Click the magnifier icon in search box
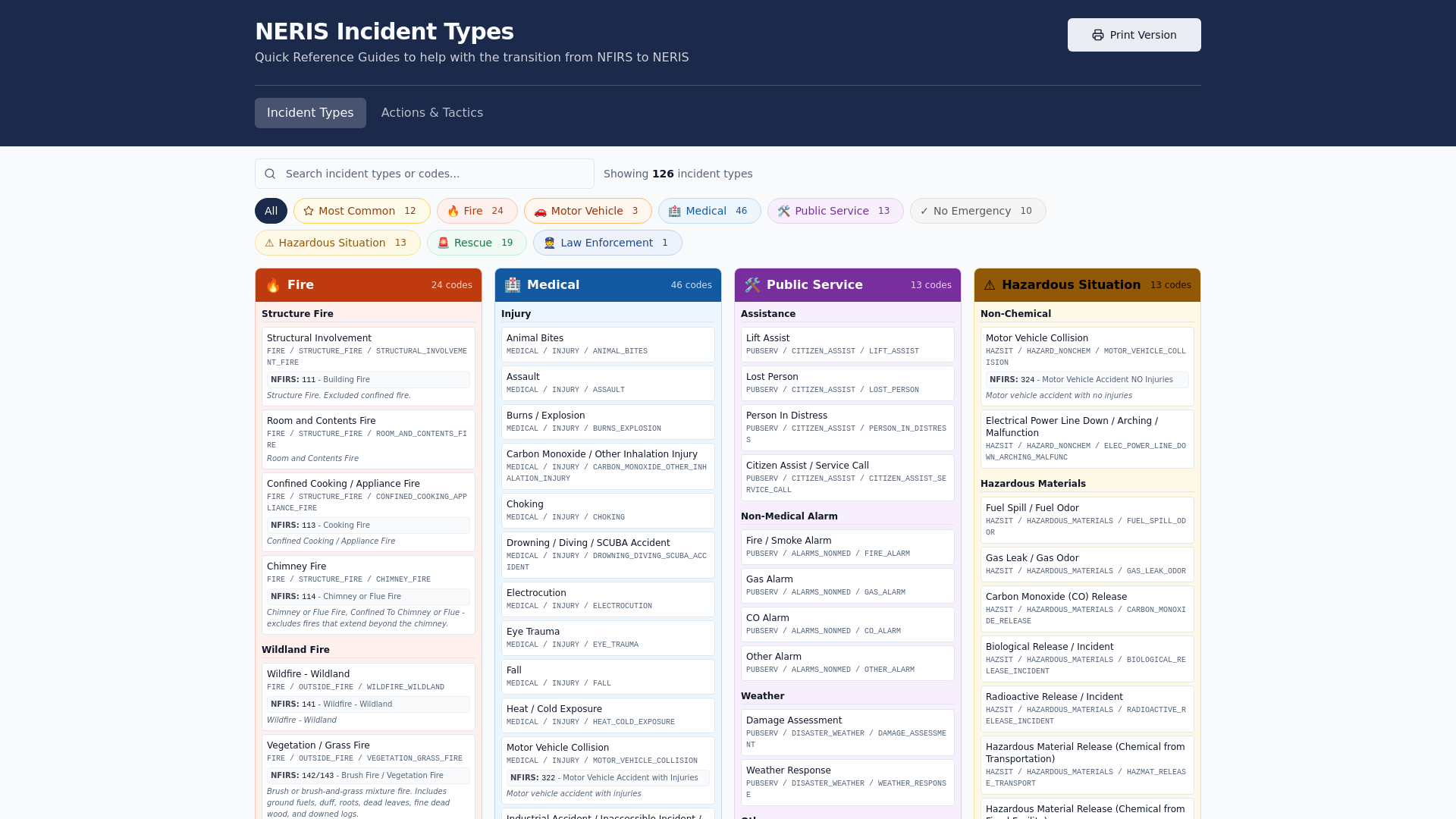1456x819 pixels. point(270,174)
